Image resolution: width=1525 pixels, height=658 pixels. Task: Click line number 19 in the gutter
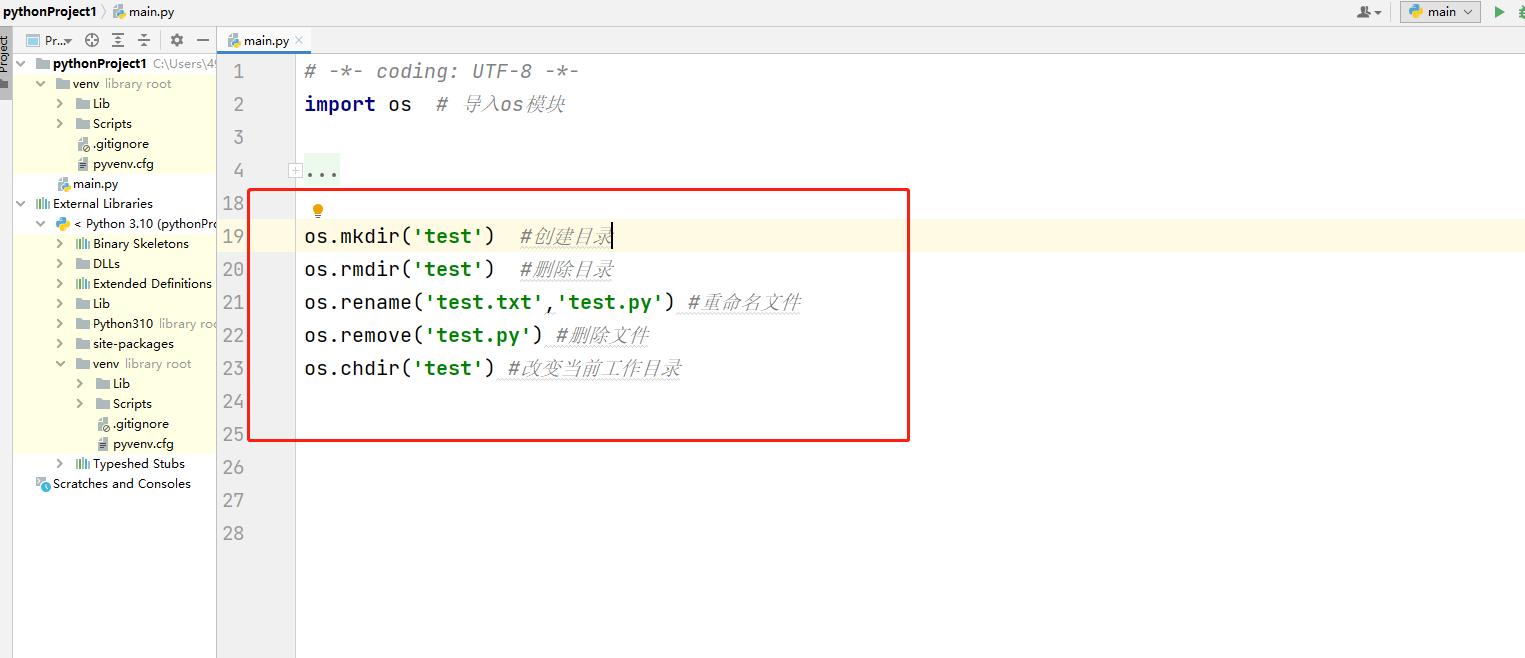(x=233, y=236)
